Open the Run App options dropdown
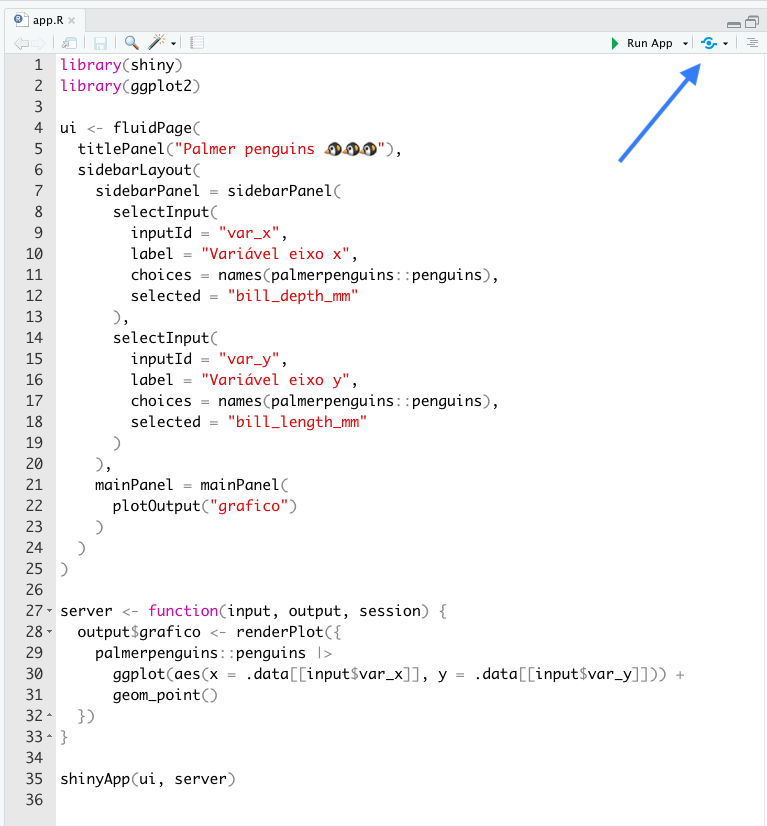767x826 pixels. pyautogui.click(x=685, y=43)
